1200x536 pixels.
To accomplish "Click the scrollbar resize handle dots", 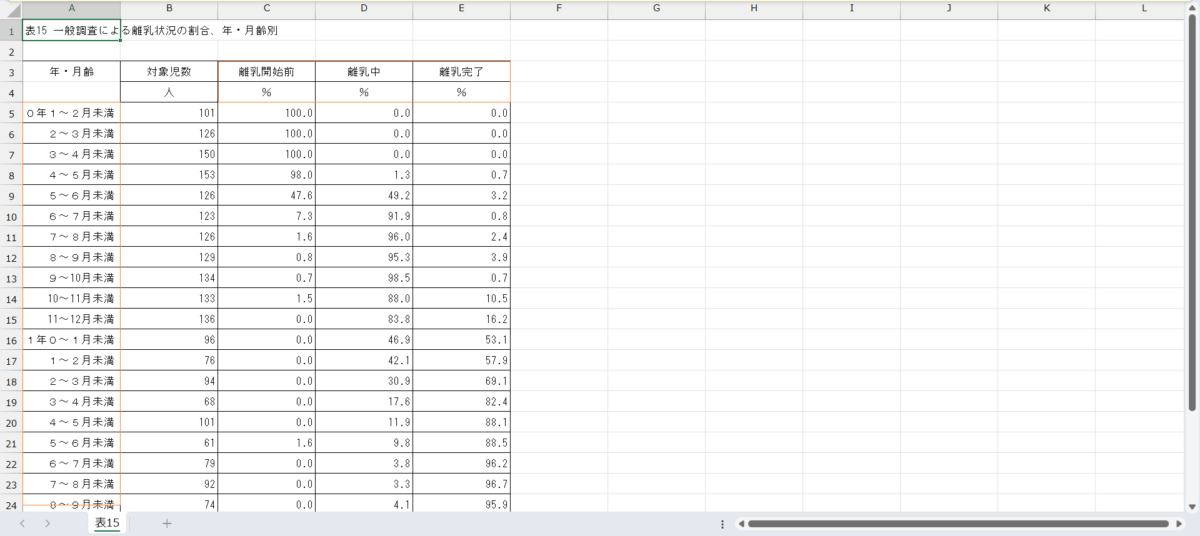I will (722, 523).
